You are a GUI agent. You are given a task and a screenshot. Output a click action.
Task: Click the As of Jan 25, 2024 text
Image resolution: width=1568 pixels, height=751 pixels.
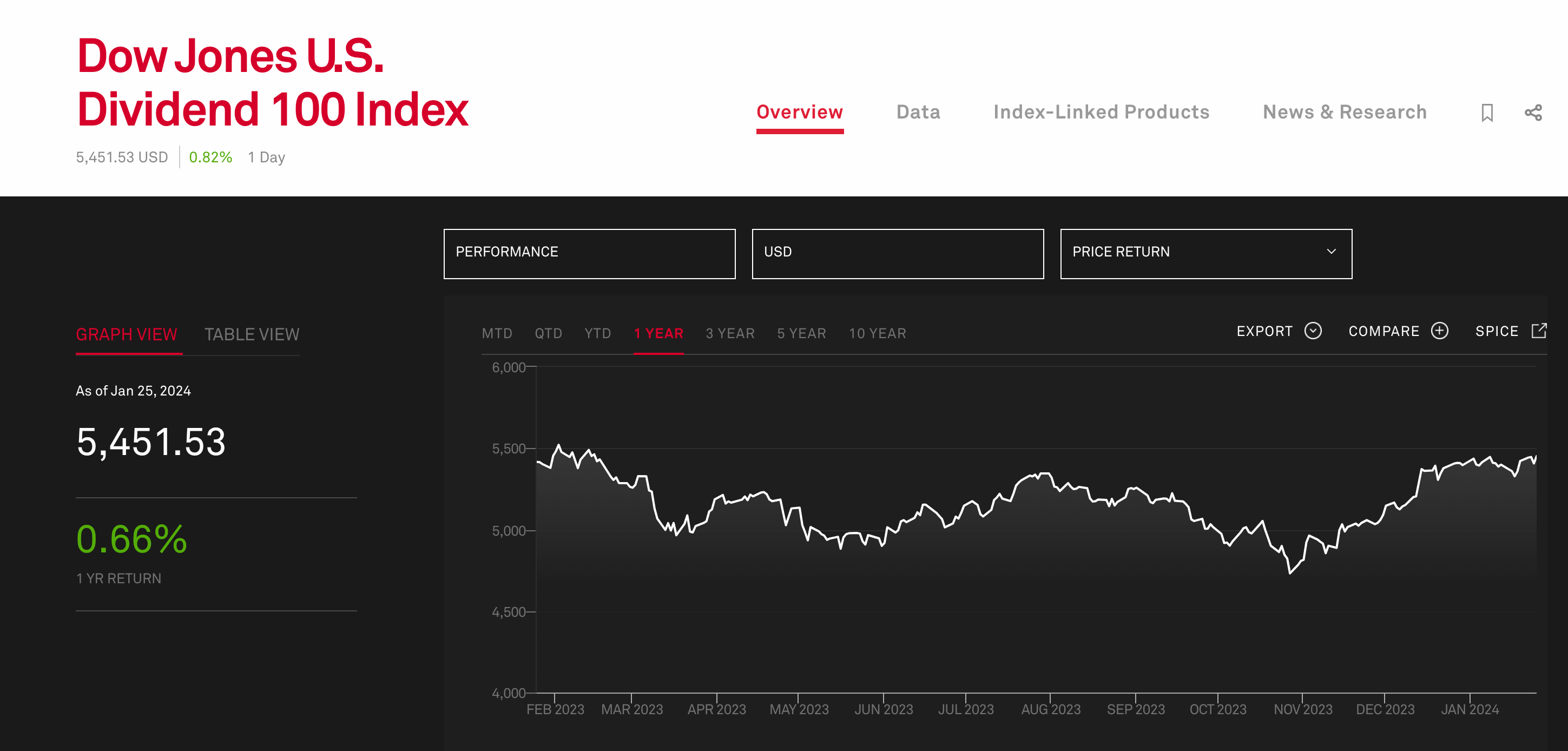(133, 391)
